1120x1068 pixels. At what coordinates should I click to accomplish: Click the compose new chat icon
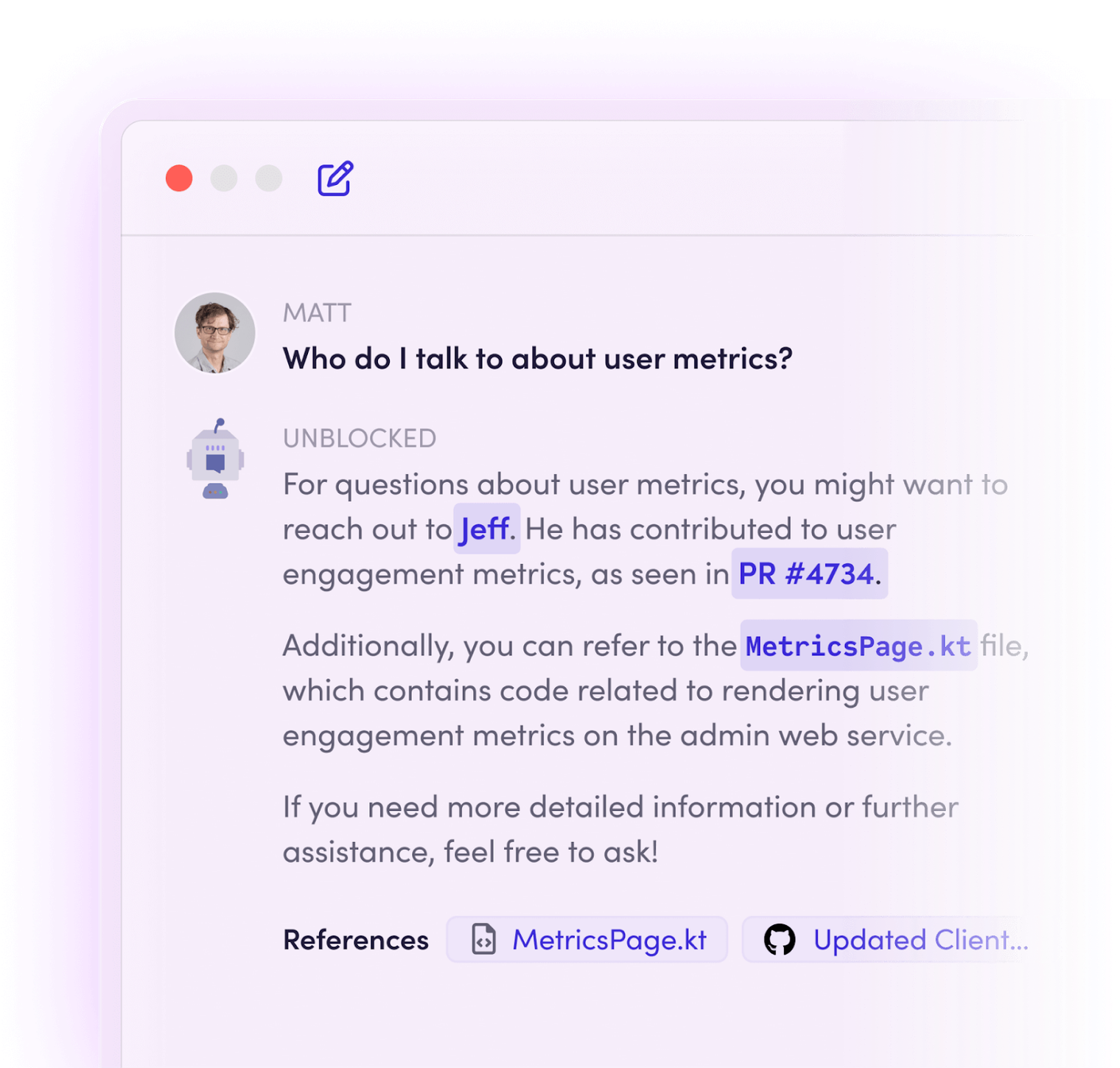(x=335, y=178)
